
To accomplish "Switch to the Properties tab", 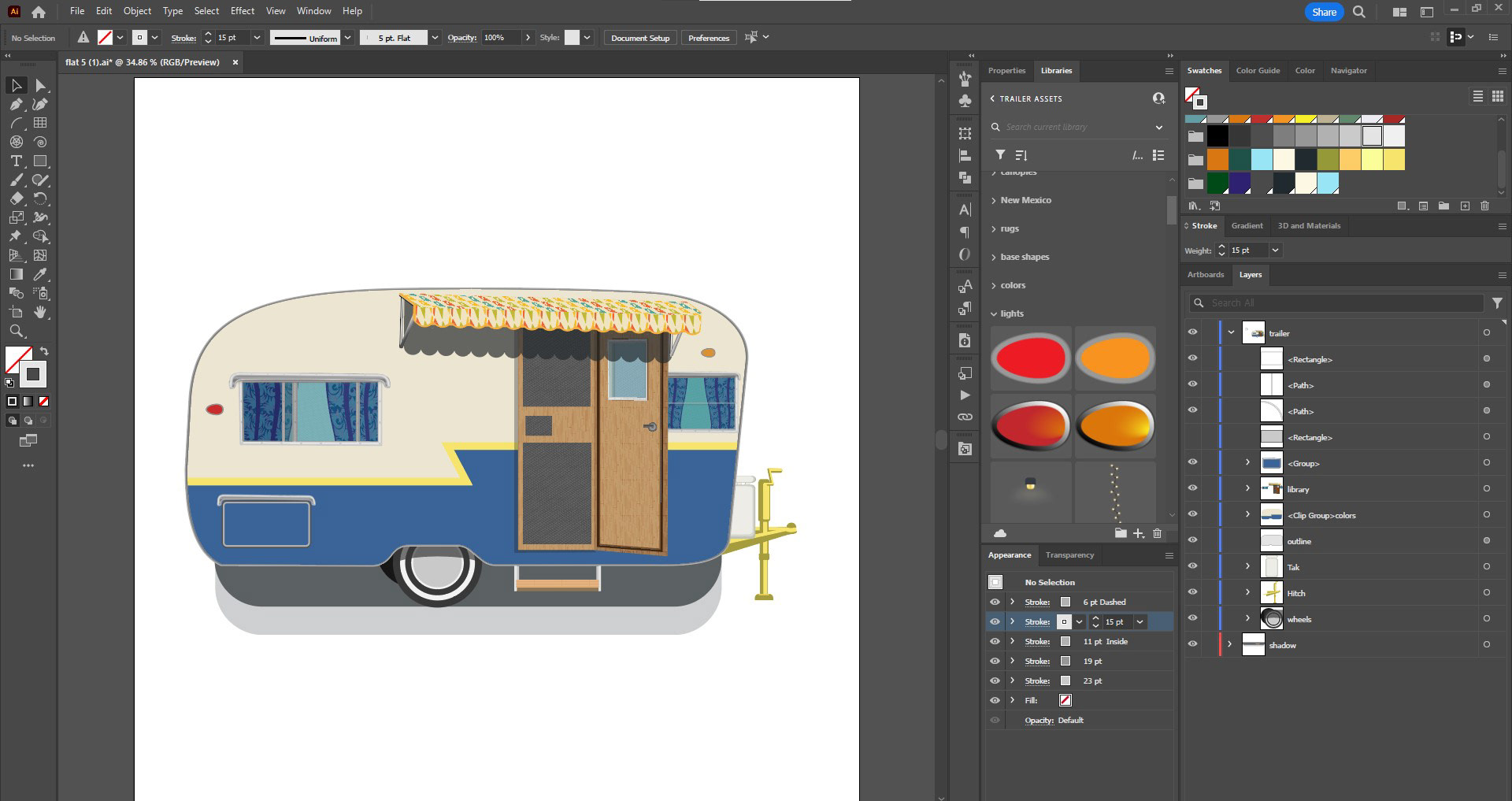I will [1006, 71].
